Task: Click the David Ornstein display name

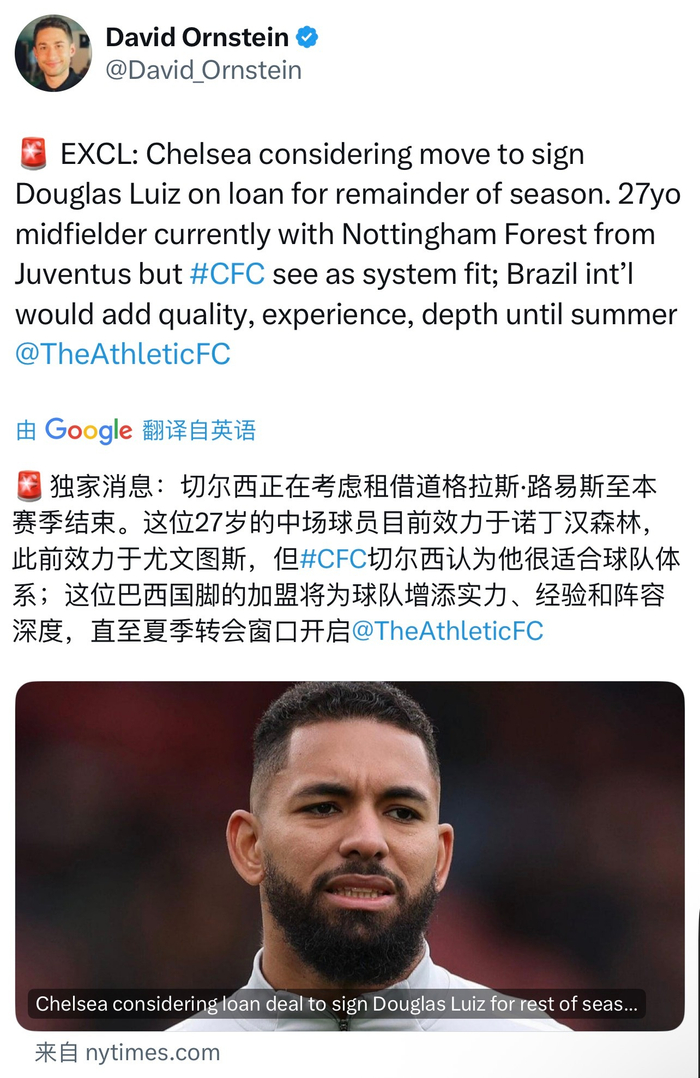Action: coord(197,39)
